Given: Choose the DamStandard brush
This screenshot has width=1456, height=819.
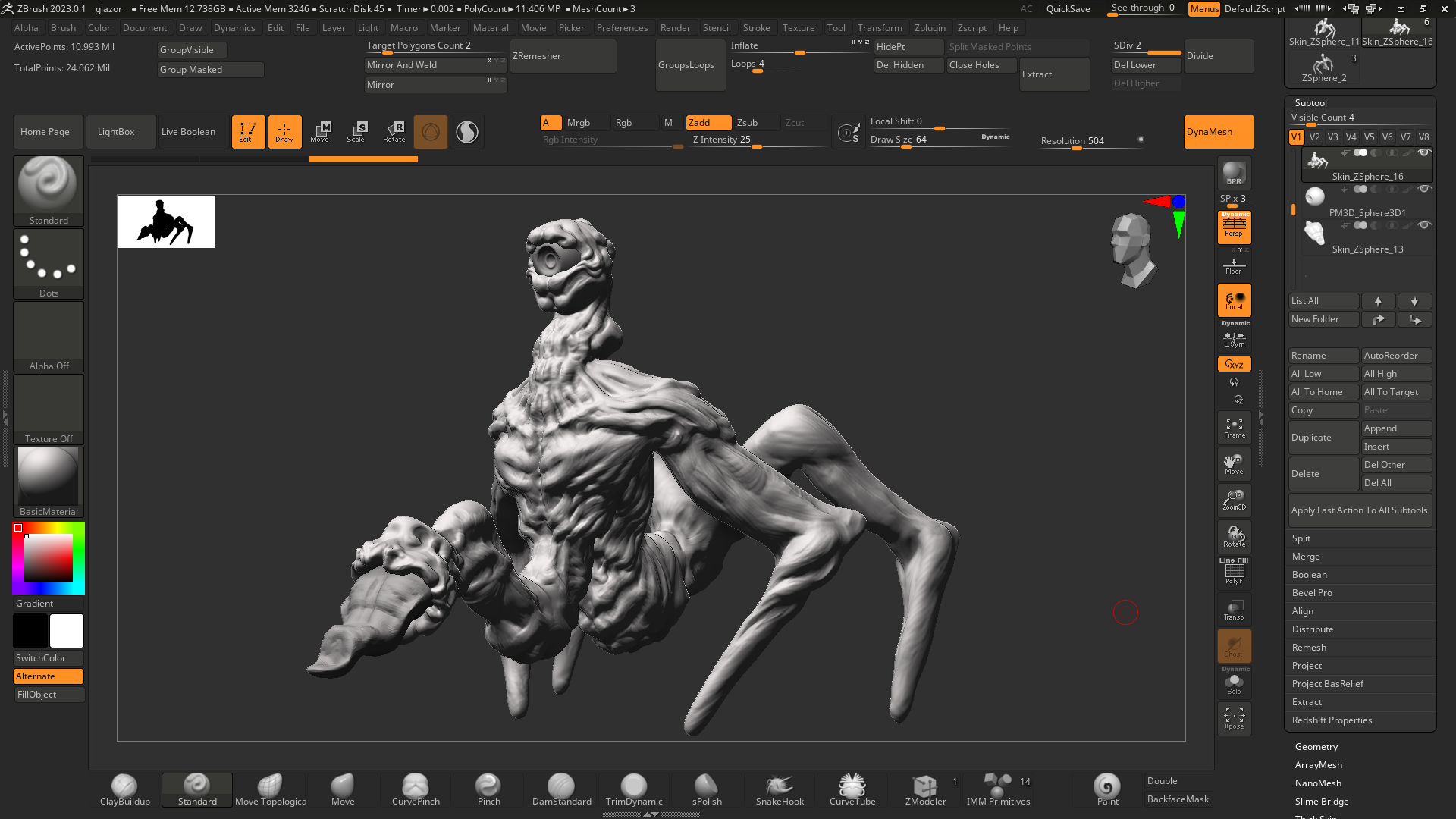Looking at the screenshot, I should coord(561,789).
